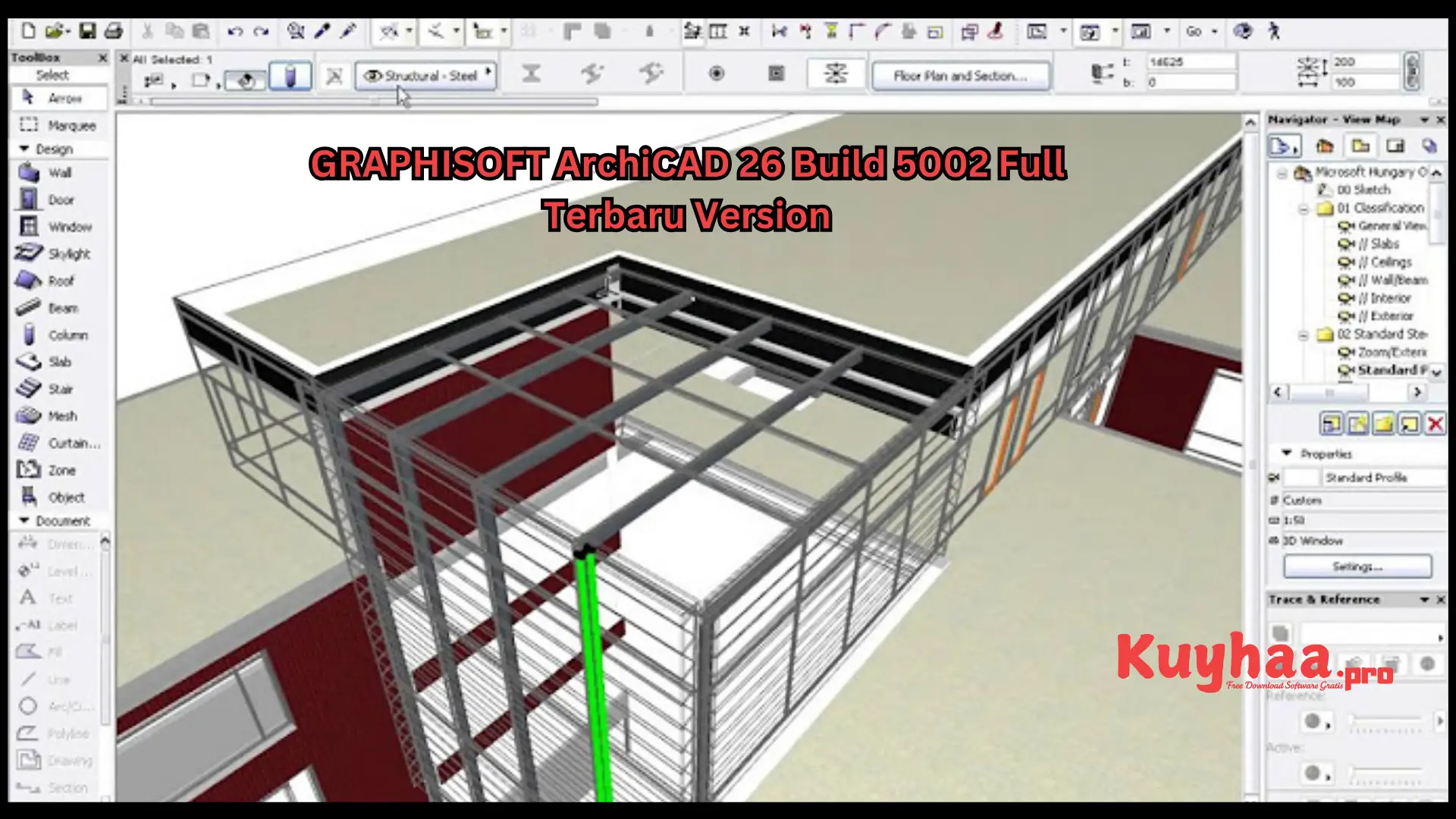1456x819 pixels.
Task: Toggle the wrapping crossed-box button
Action: pyautogui.click(x=334, y=76)
